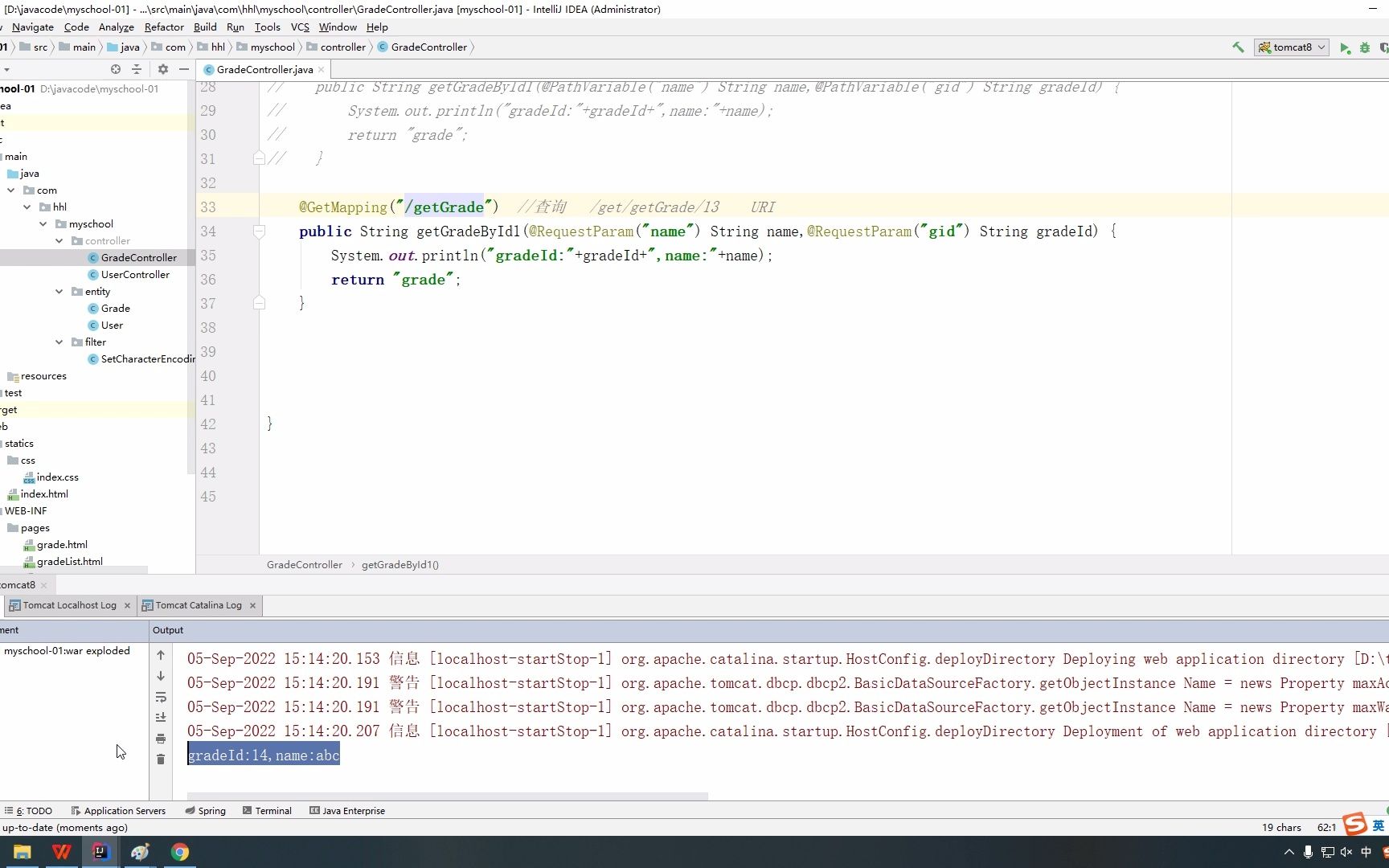Collapse the myschool package node

tap(43, 224)
